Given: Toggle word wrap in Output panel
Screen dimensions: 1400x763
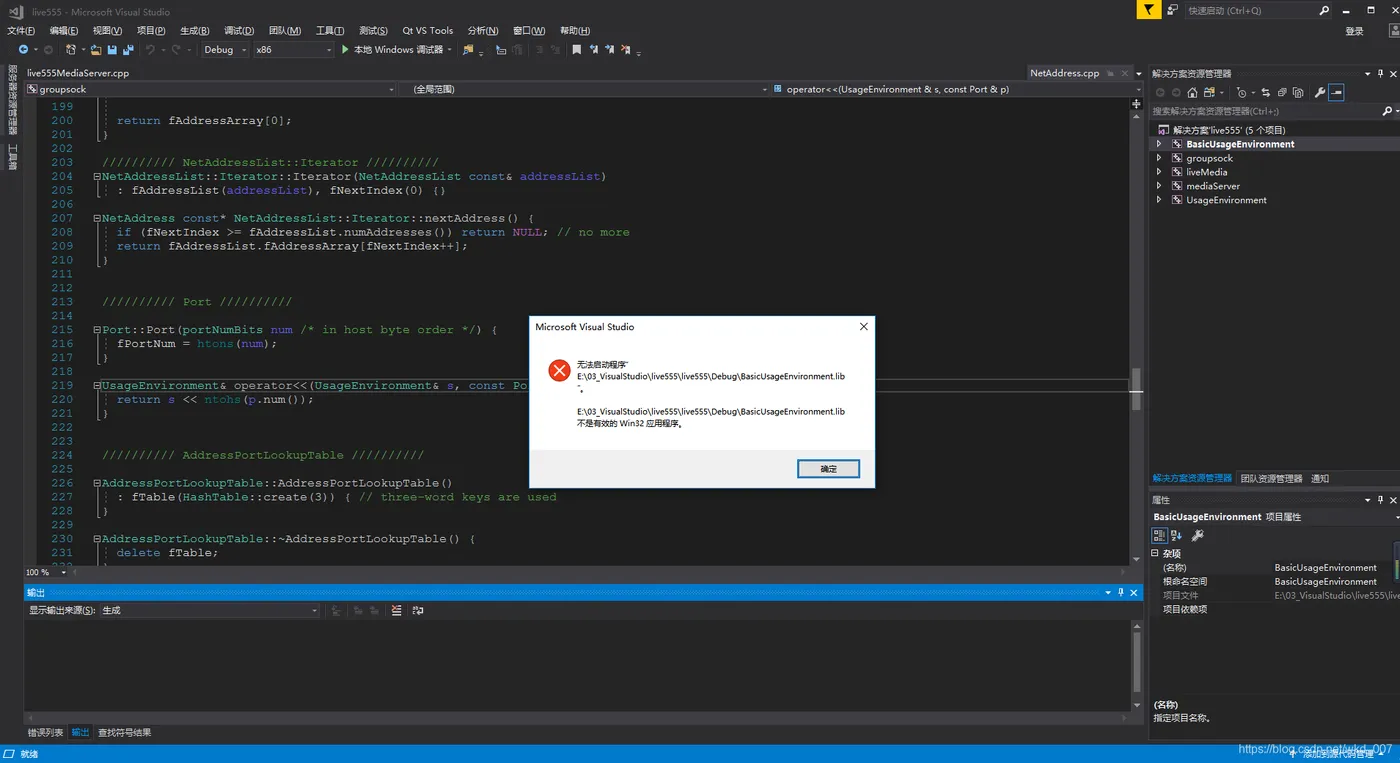Looking at the screenshot, I should click(x=417, y=610).
